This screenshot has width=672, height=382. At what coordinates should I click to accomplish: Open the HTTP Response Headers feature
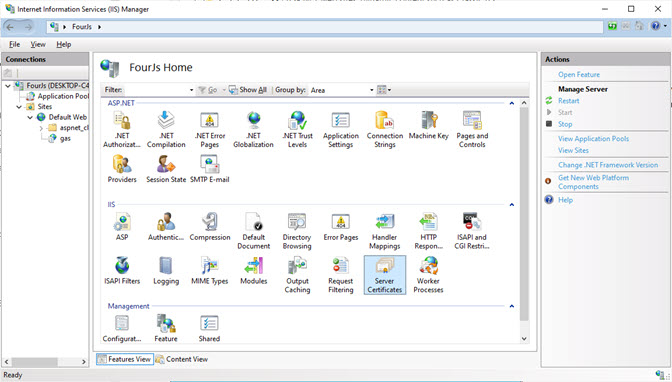click(429, 231)
